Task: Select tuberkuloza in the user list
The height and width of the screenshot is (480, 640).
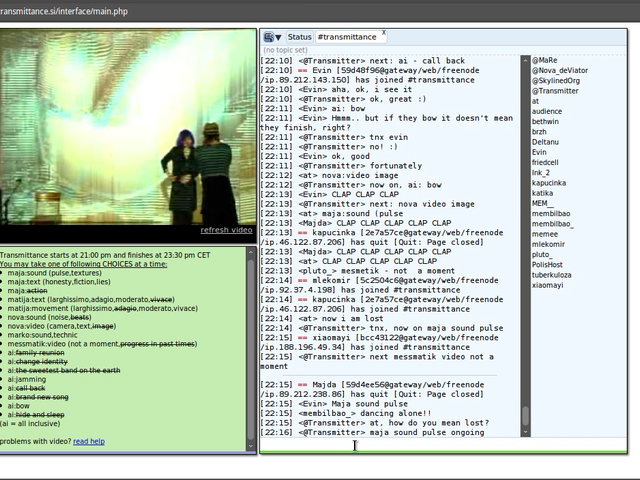Action: click(x=551, y=275)
